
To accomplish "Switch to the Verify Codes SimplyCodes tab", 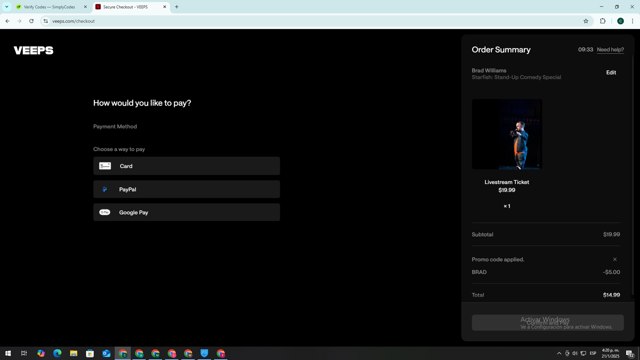I will pyautogui.click(x=50, y=7).
